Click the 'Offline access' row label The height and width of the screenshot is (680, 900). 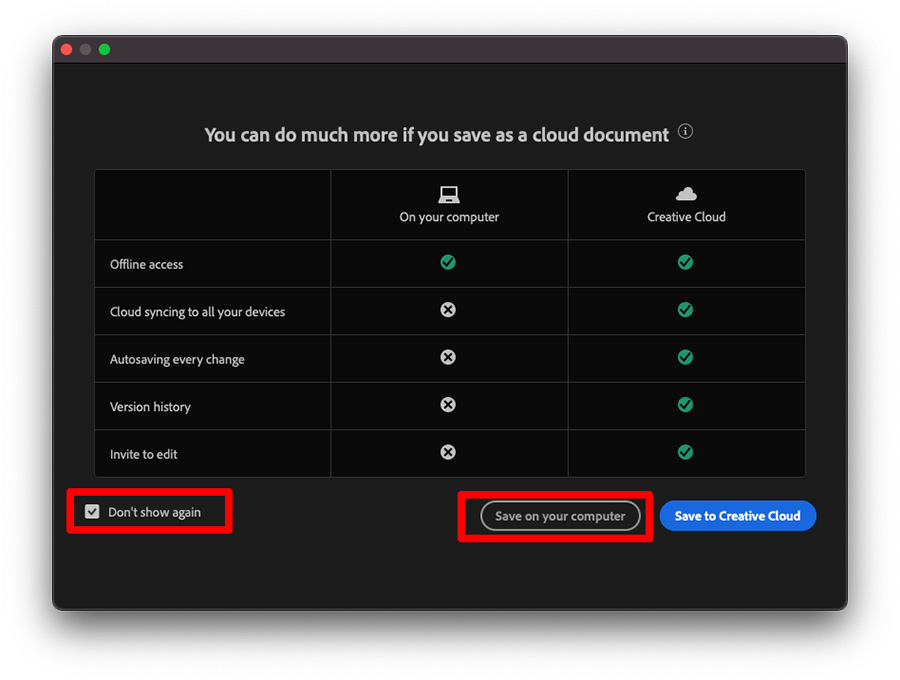(146, 265)
